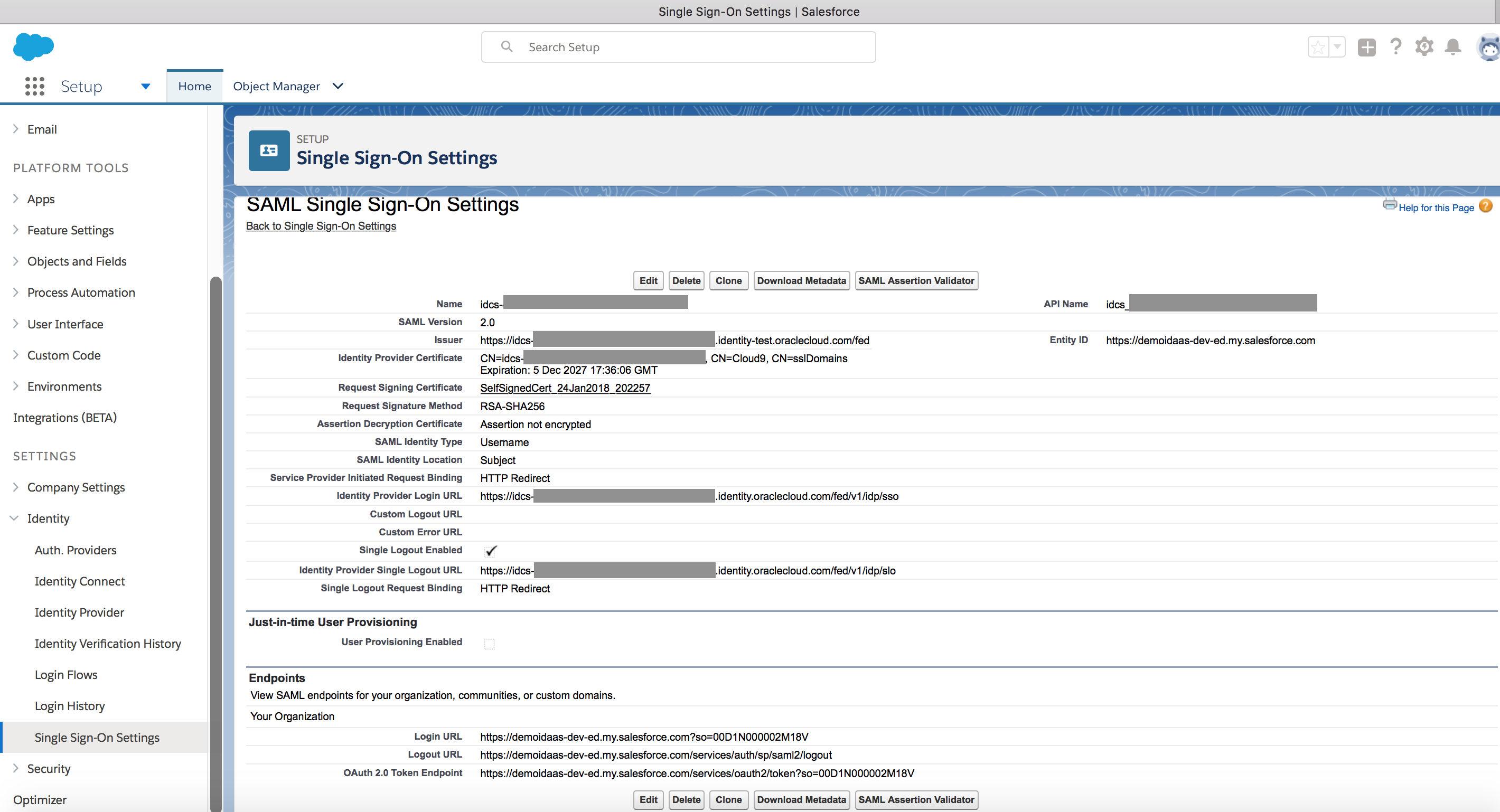Screen dimensions: 1500x812
Task: Open Optimizer in sidebar
Action: (x=40, y=800)
